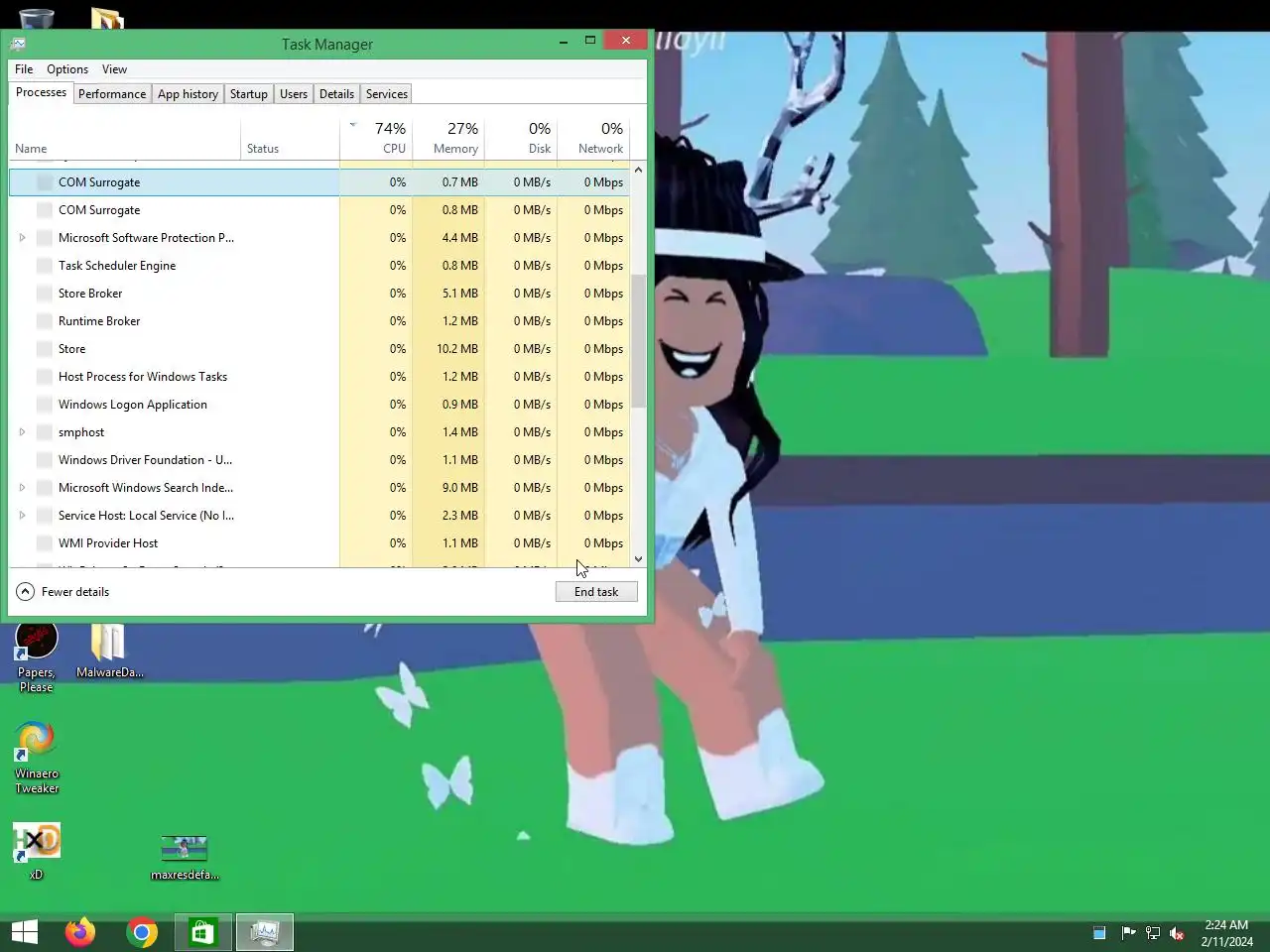This screenshot has height=952, width=1270.
Task: Click the blue window tray icon
Action: click(1099, 932)
